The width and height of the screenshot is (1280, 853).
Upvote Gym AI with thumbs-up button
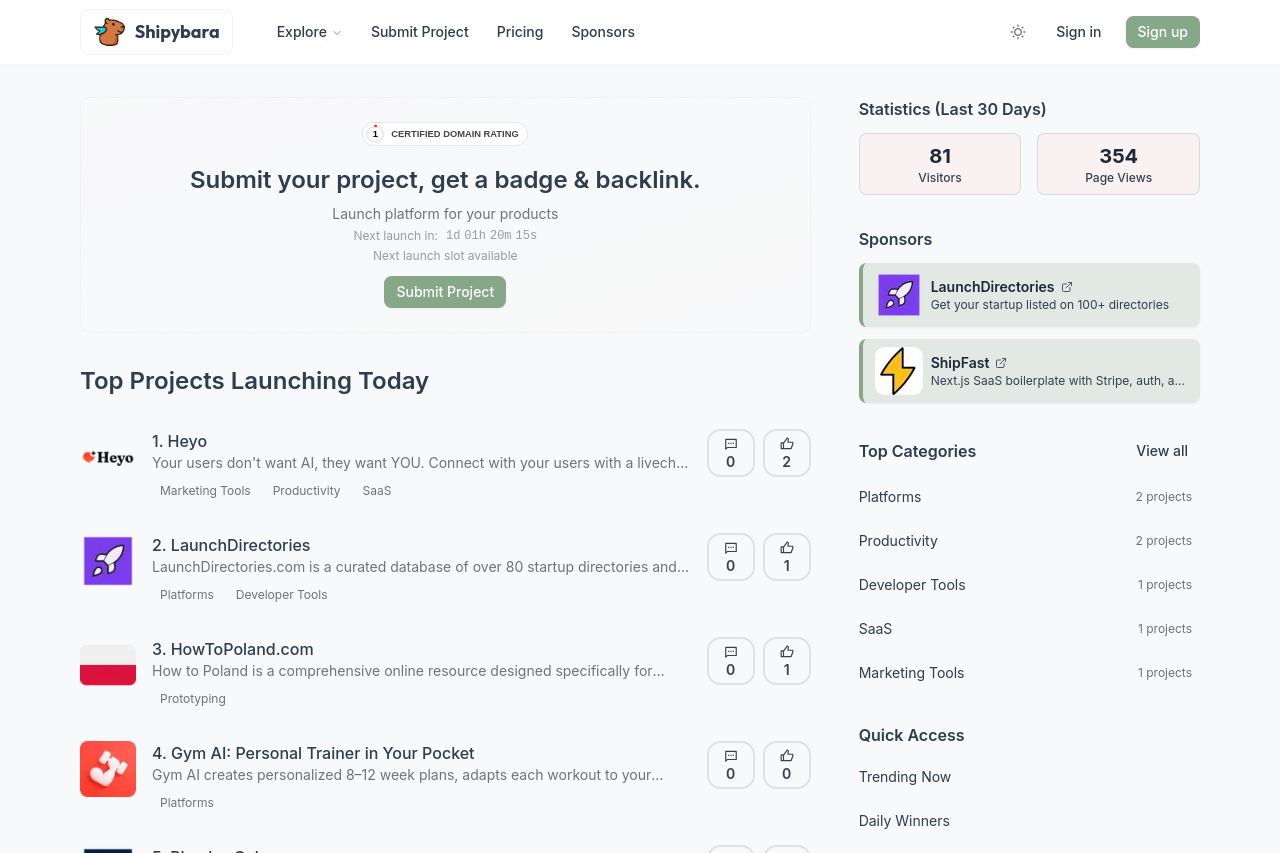(x=787, y=765)
